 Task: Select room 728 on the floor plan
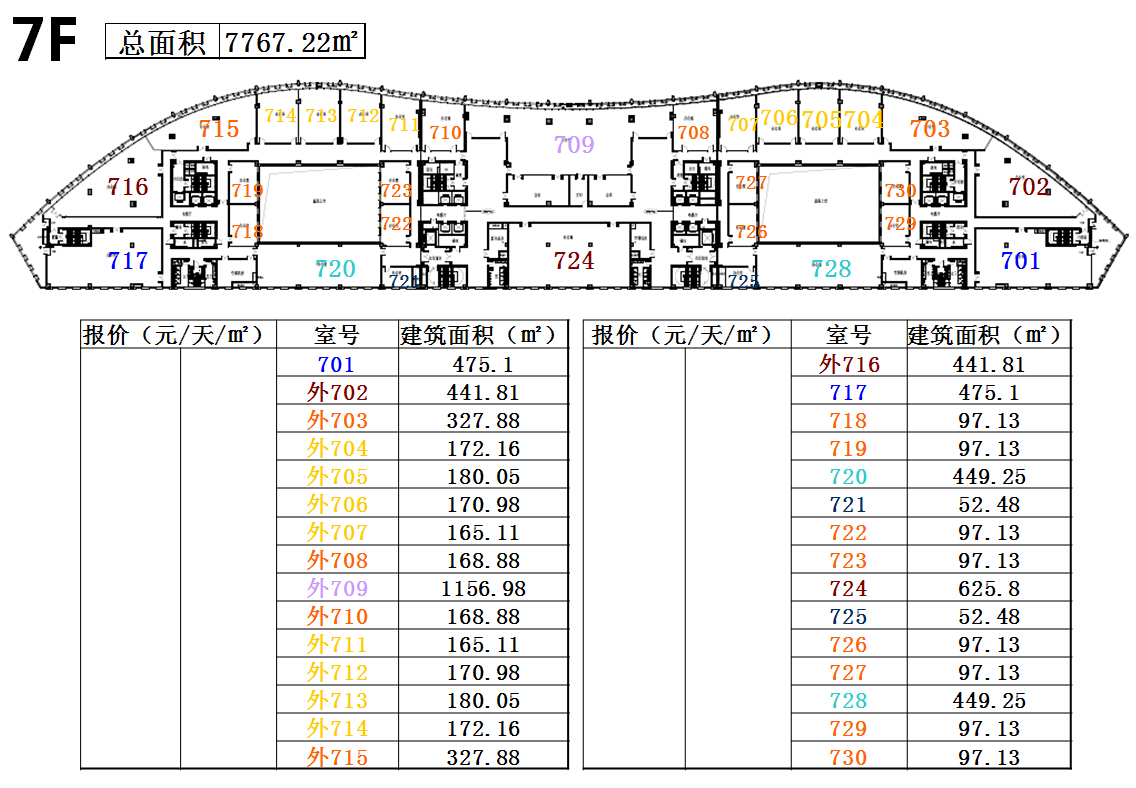point(831,269)
